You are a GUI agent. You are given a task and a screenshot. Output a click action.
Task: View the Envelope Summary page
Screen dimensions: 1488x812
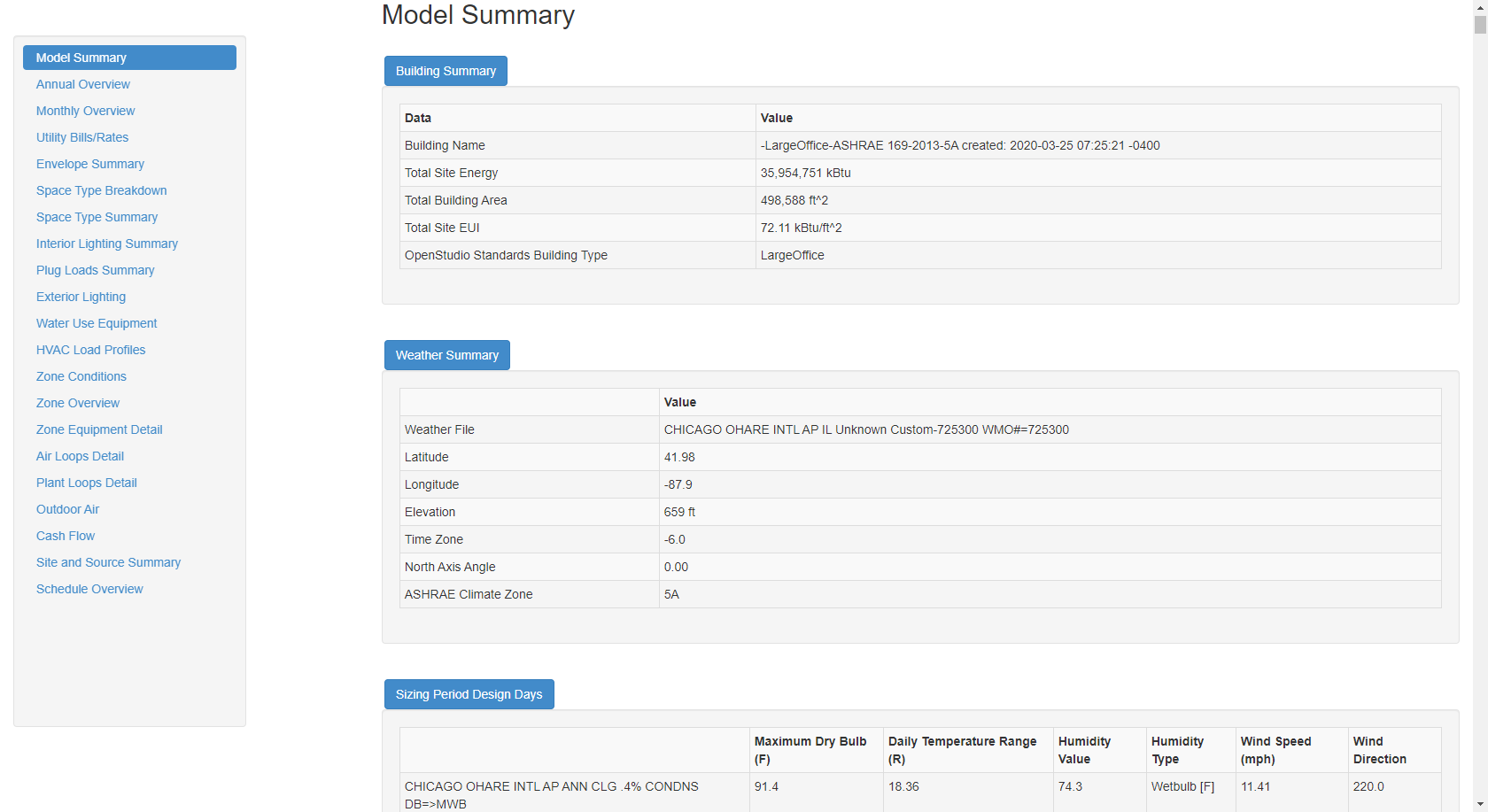click(89, 164)
